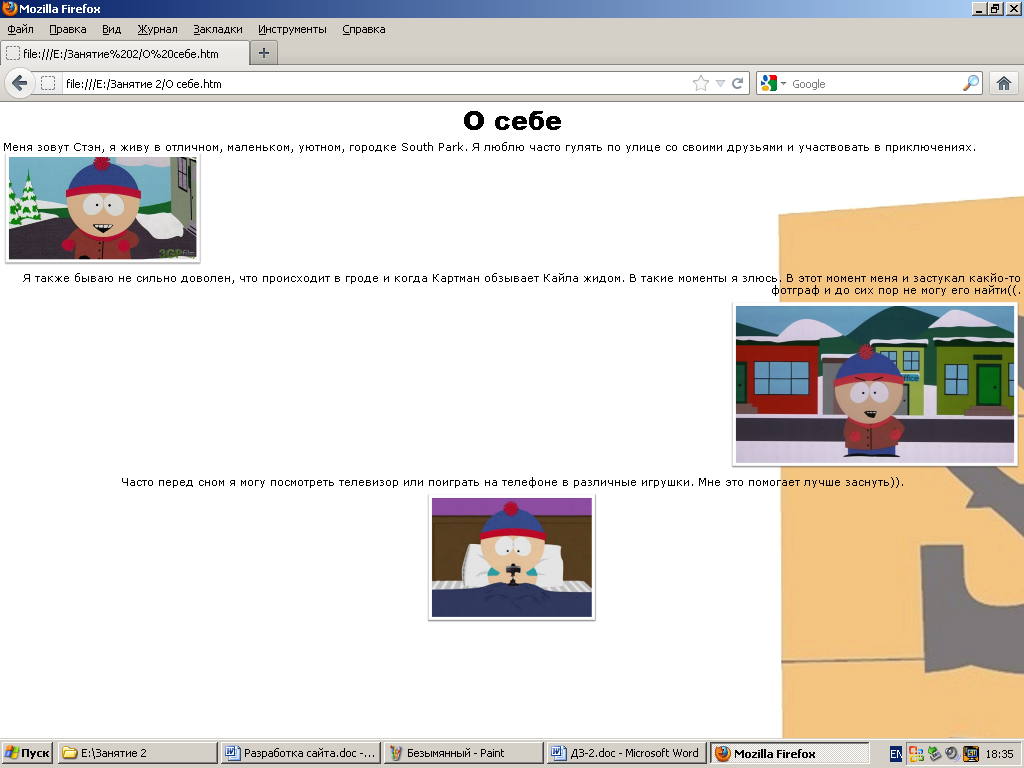The image size is (1024, 768).
Task: Switch keyboard language via the EN indicator
Action: pos(896,754)
